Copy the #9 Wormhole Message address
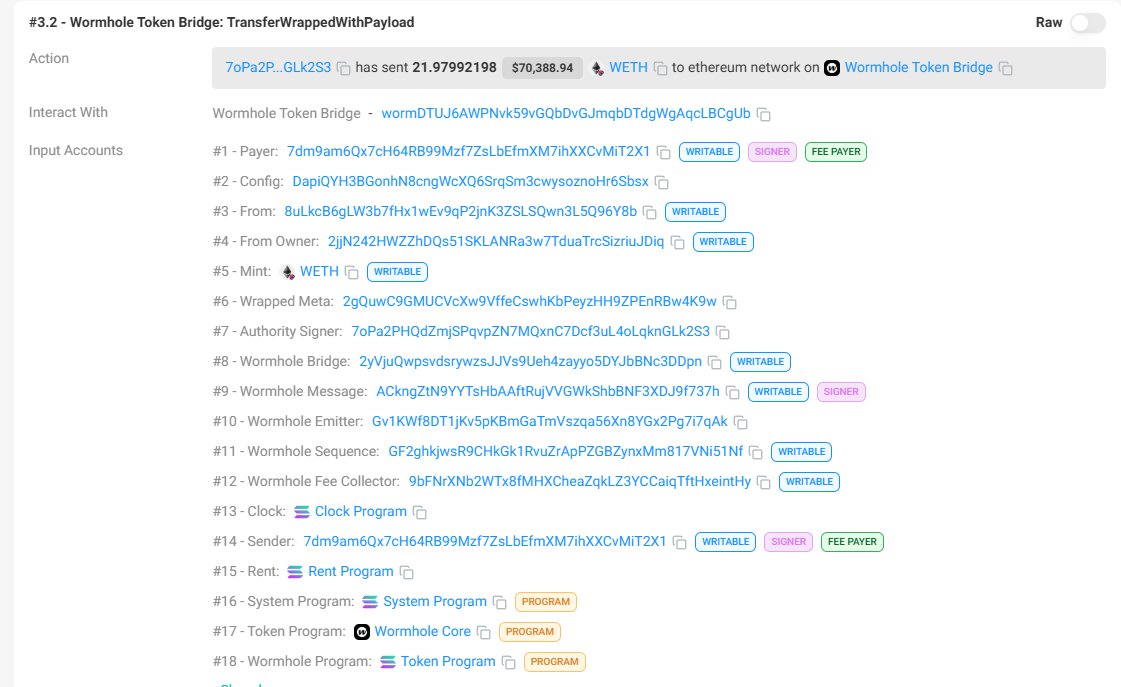 pyautogui.click(x=733, y=392)
